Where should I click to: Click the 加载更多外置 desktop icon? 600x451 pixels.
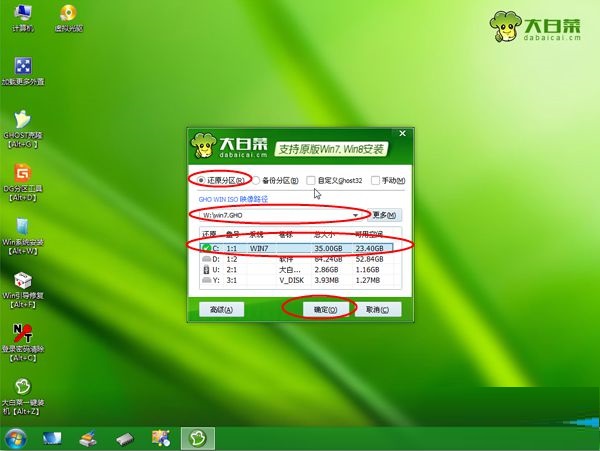[x=21, y=68]
